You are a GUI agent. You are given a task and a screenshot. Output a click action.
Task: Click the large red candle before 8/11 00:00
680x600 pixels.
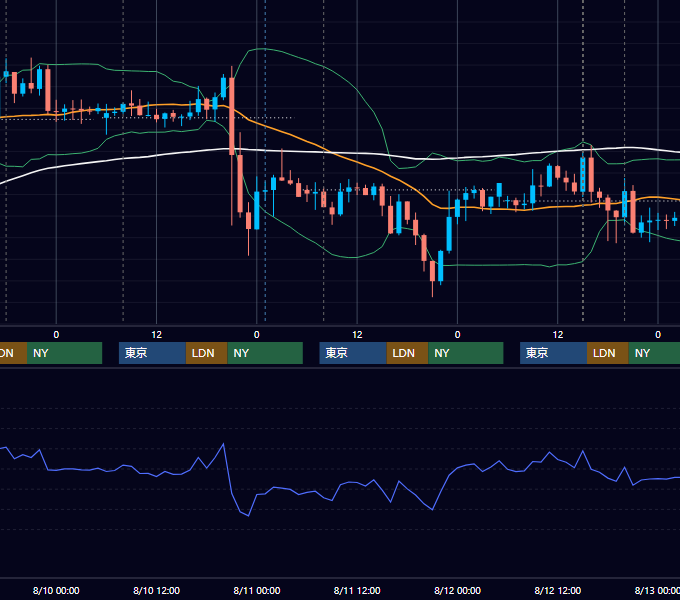coord(232,116)
